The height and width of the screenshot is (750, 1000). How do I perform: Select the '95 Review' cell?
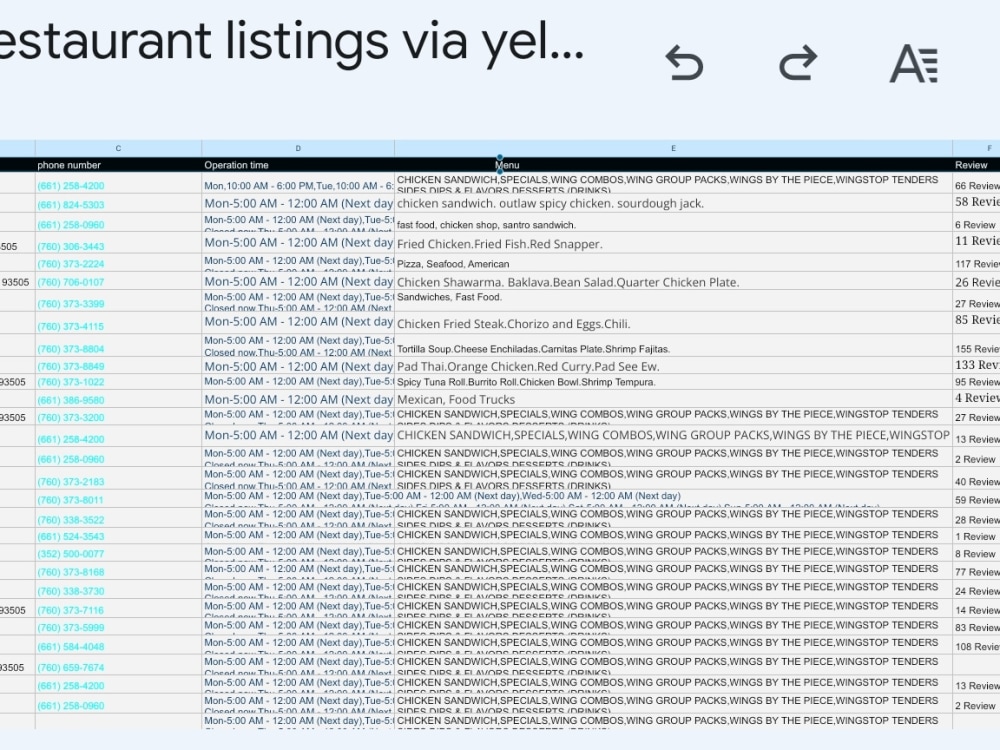[x=976, y=382]
